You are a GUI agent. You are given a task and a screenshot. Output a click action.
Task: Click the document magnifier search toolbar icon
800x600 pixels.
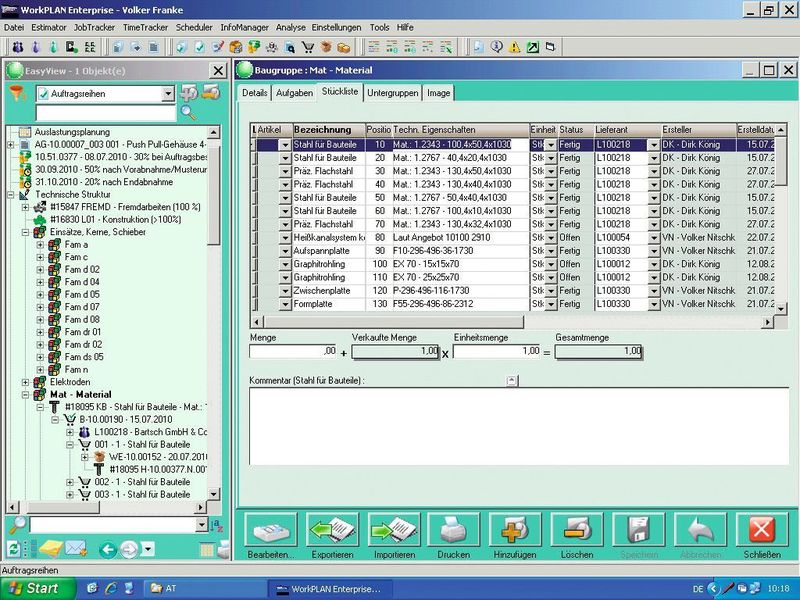pyautogui.click(x=290, y=47)
